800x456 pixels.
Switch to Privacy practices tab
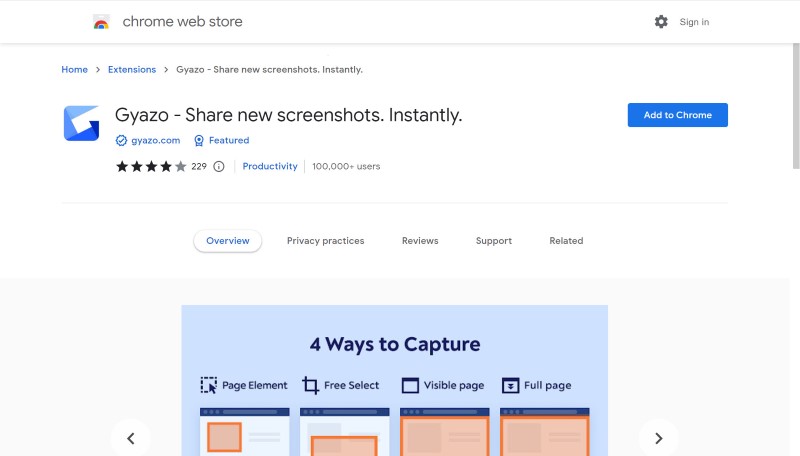[326, 241]
